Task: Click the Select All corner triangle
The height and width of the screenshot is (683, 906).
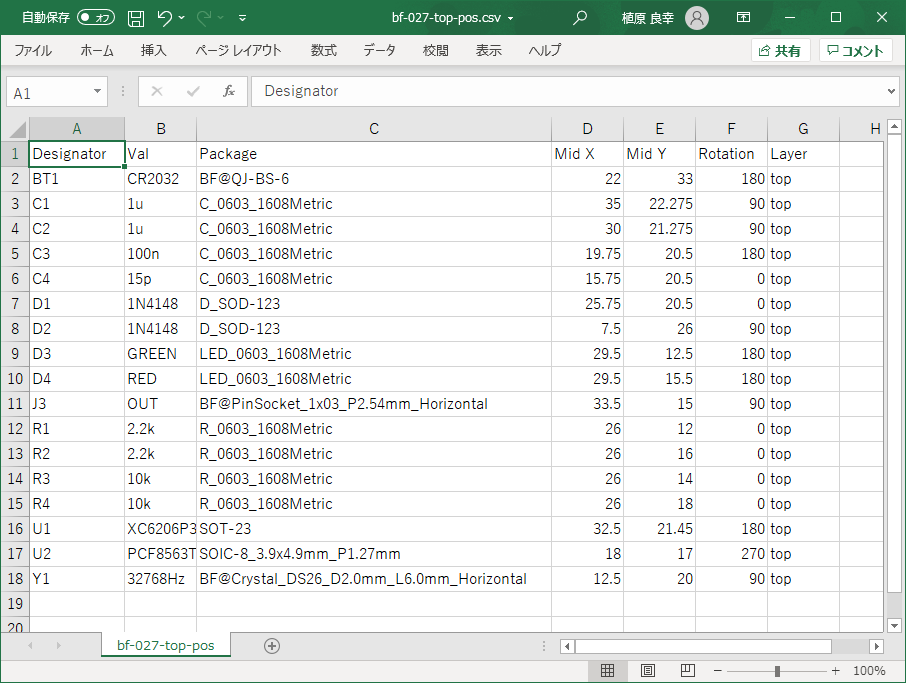Action: (16, 129)
